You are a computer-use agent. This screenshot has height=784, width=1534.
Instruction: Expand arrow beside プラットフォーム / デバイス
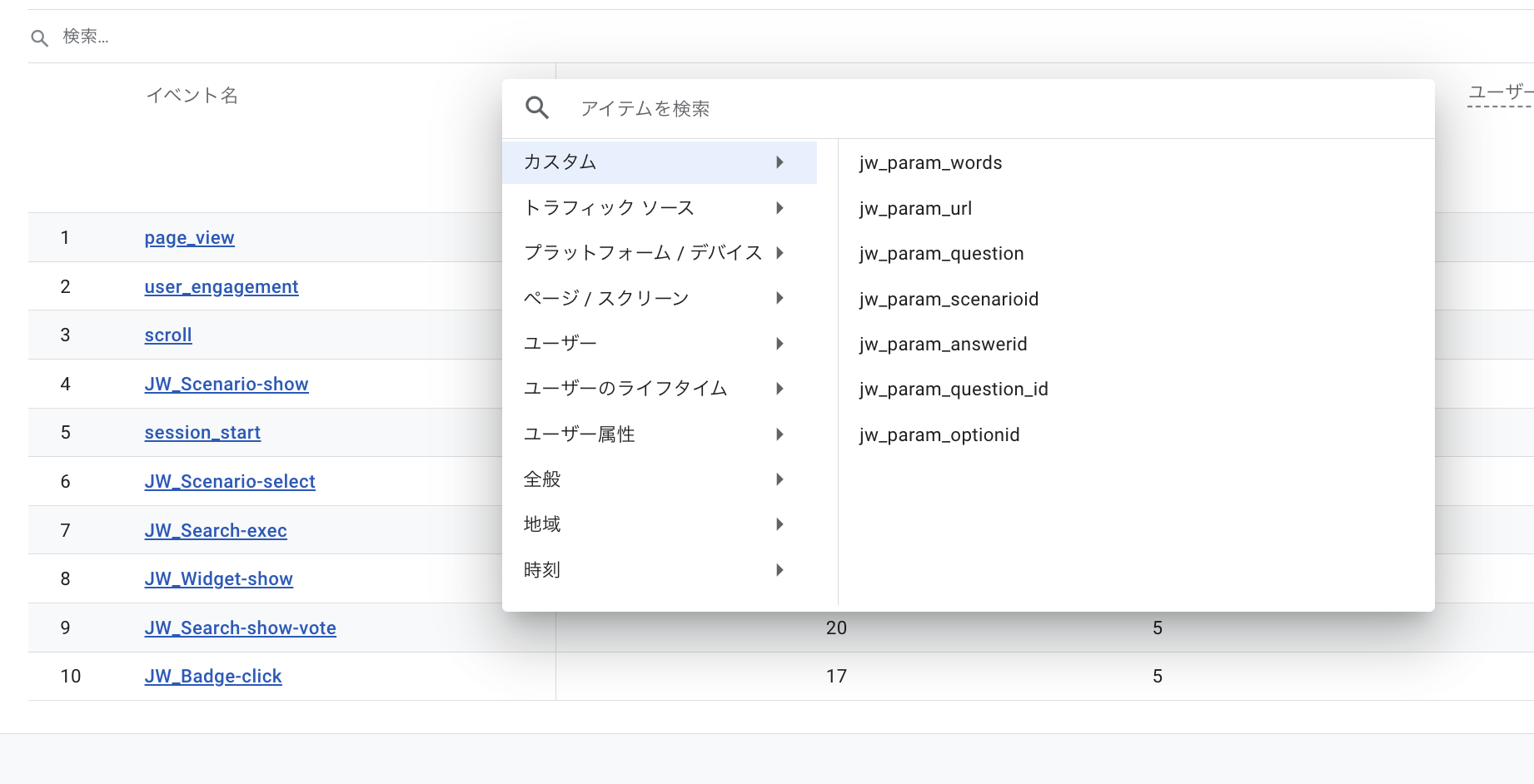779,253
